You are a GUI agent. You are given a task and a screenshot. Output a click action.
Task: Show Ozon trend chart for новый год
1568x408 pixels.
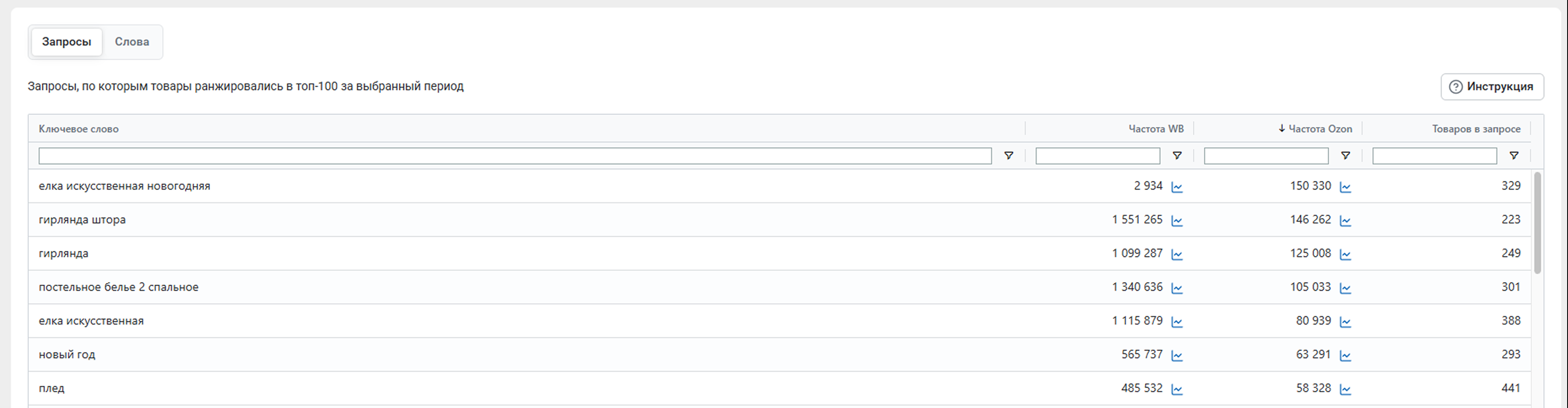(x=1345, y=356)
